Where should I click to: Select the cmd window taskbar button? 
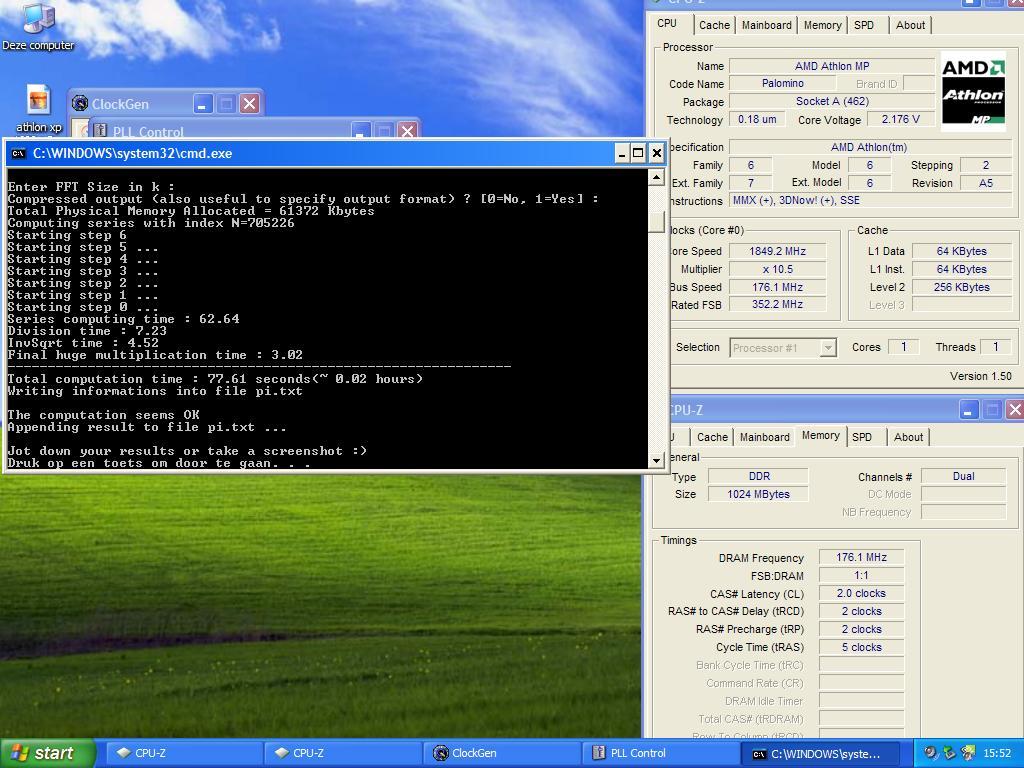click(x=820, y=753)
